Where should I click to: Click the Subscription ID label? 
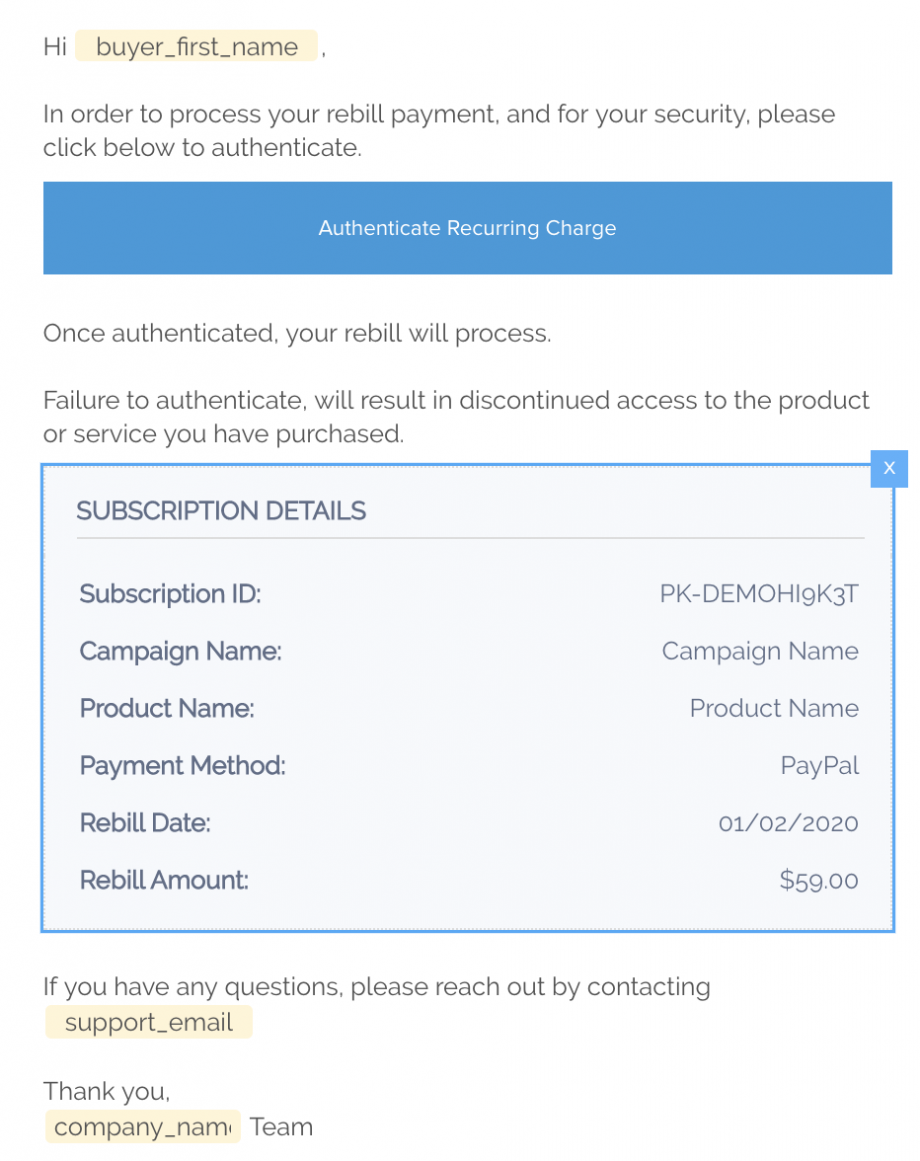click(170, 594)
